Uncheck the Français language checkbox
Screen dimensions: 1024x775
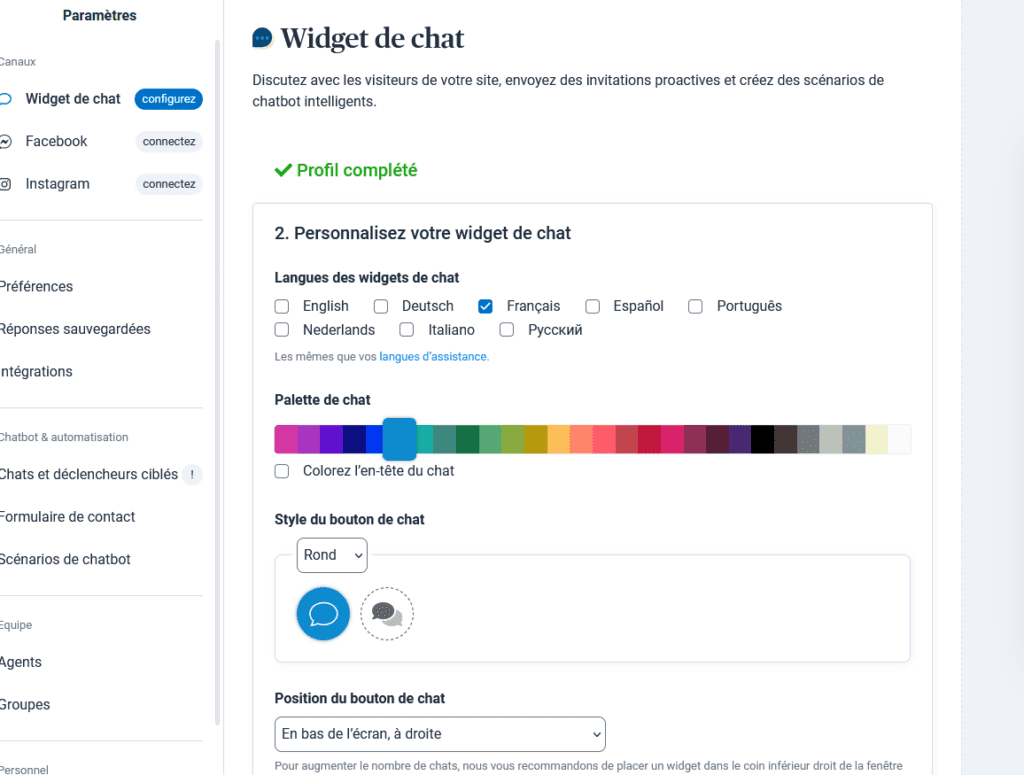(x=485, y=306)
